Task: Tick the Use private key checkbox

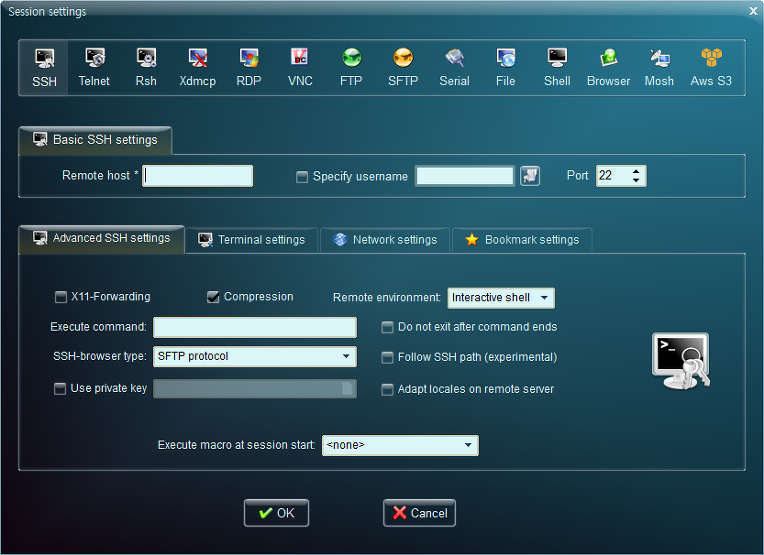Action: (x=60, y=389)
